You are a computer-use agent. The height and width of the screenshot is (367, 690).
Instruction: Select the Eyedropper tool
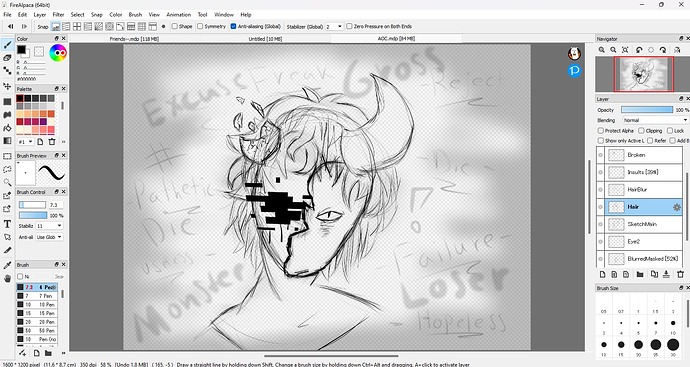point(7,265)
